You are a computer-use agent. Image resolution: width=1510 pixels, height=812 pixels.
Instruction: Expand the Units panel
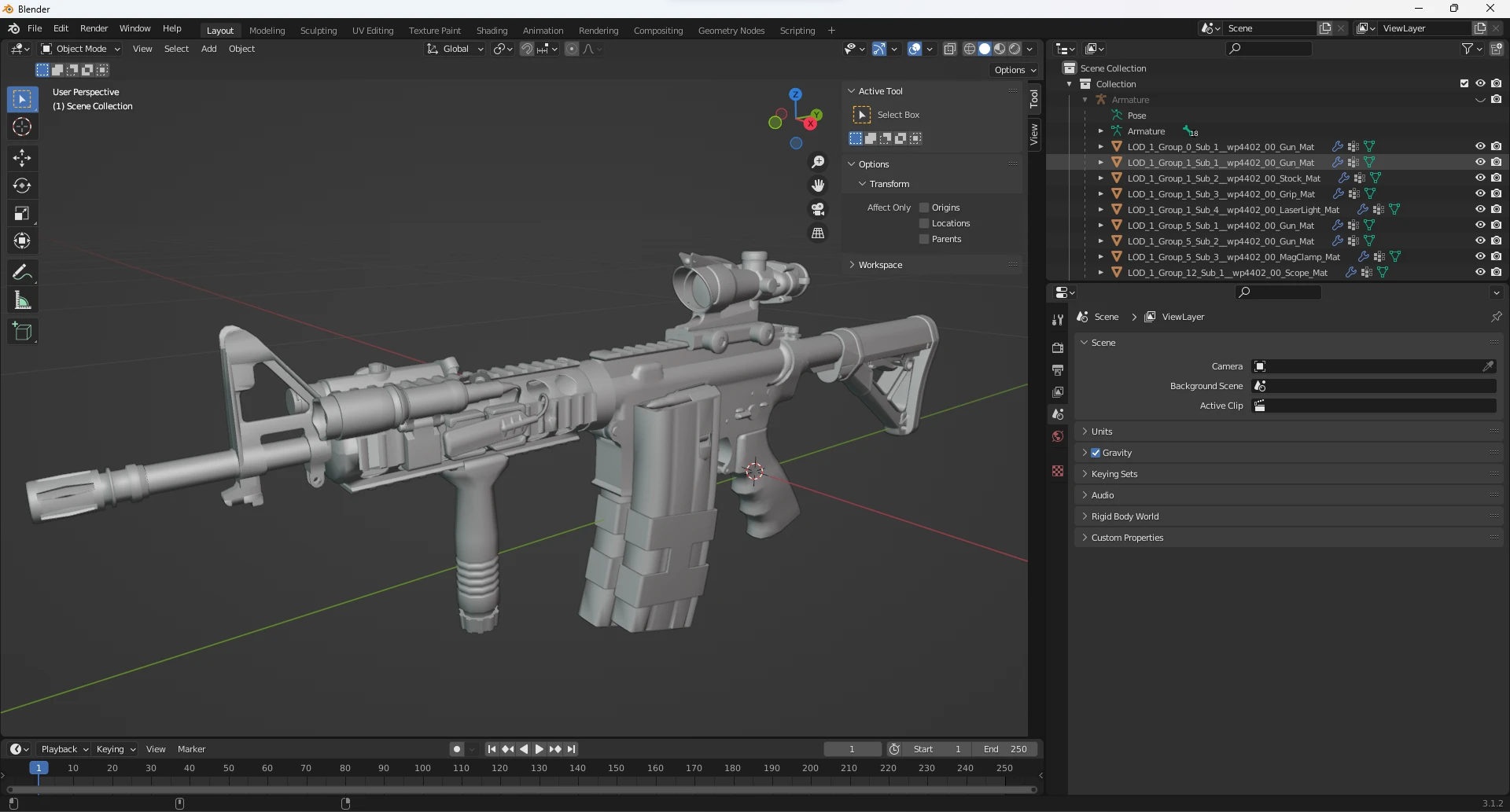pos(1102,432)
